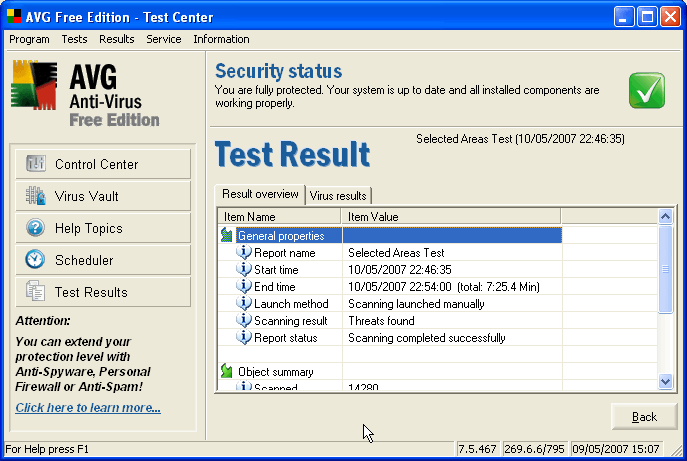Click the green security status checkmark icon
The image size is (687, 461).
click(647, 90)
